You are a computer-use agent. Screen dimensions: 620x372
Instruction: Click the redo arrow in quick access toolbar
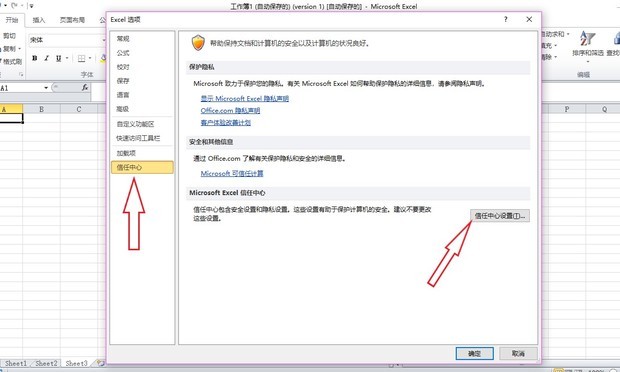(x=15, y=5)
